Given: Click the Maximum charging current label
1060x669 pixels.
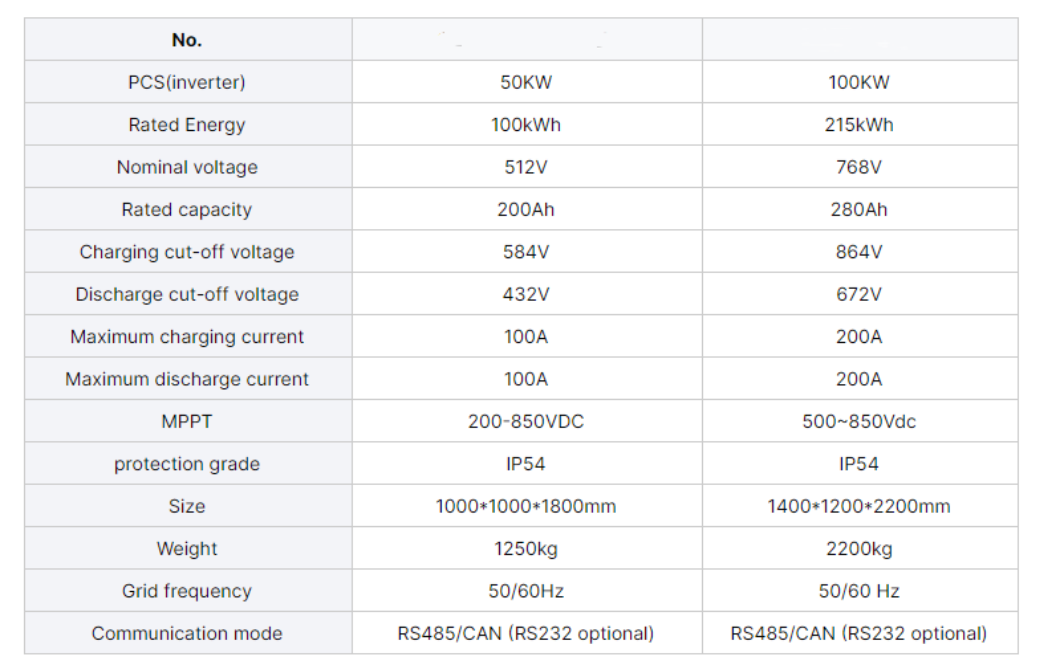Looking at the screenshot, I should pos(187,337).
